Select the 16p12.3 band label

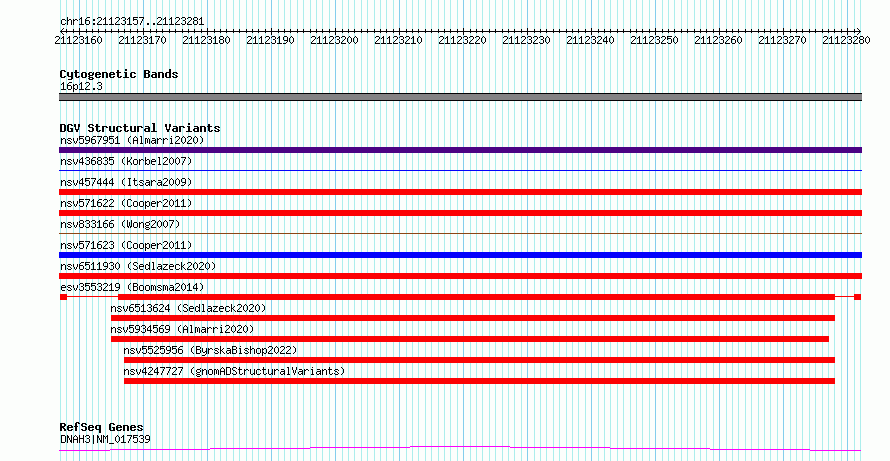coord(81,87)
